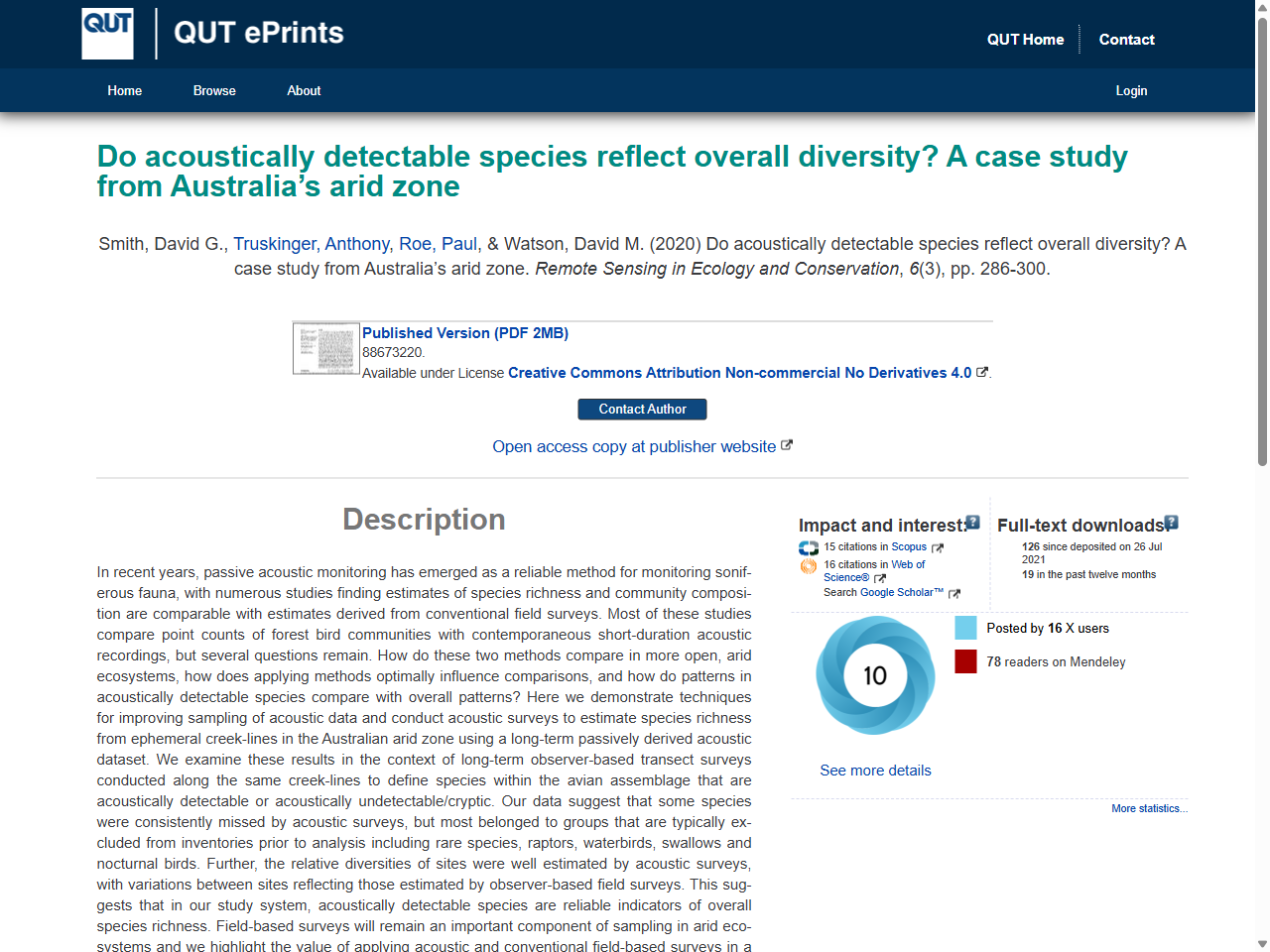Click More statistics link
1270x952 pixels.
click(1149, 808)
